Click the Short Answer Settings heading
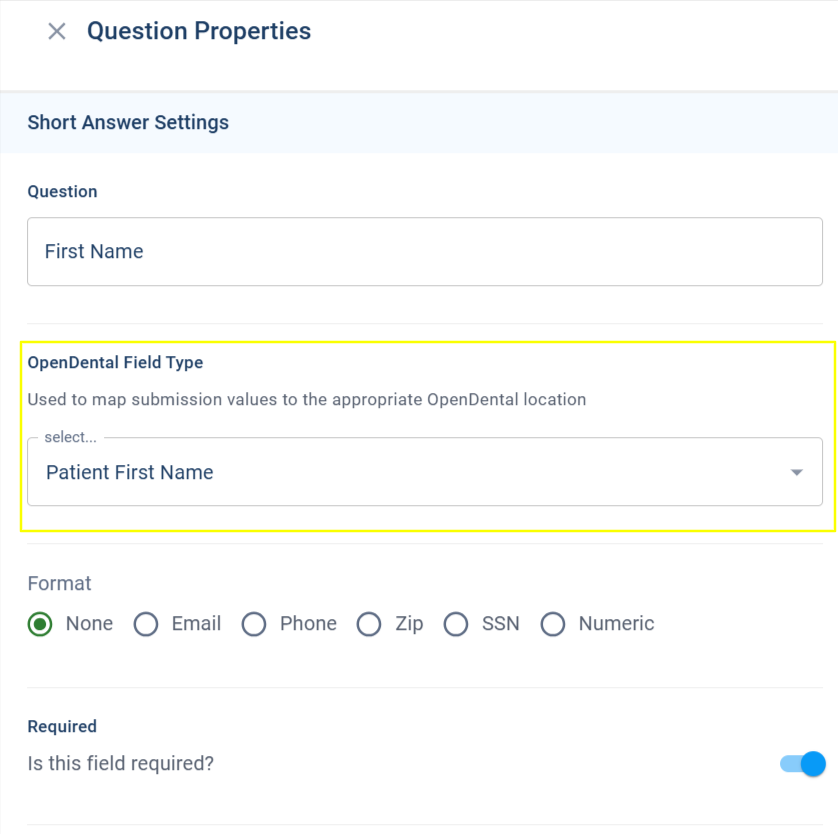This screenshot has width=838, height=834. coord(128,122)
